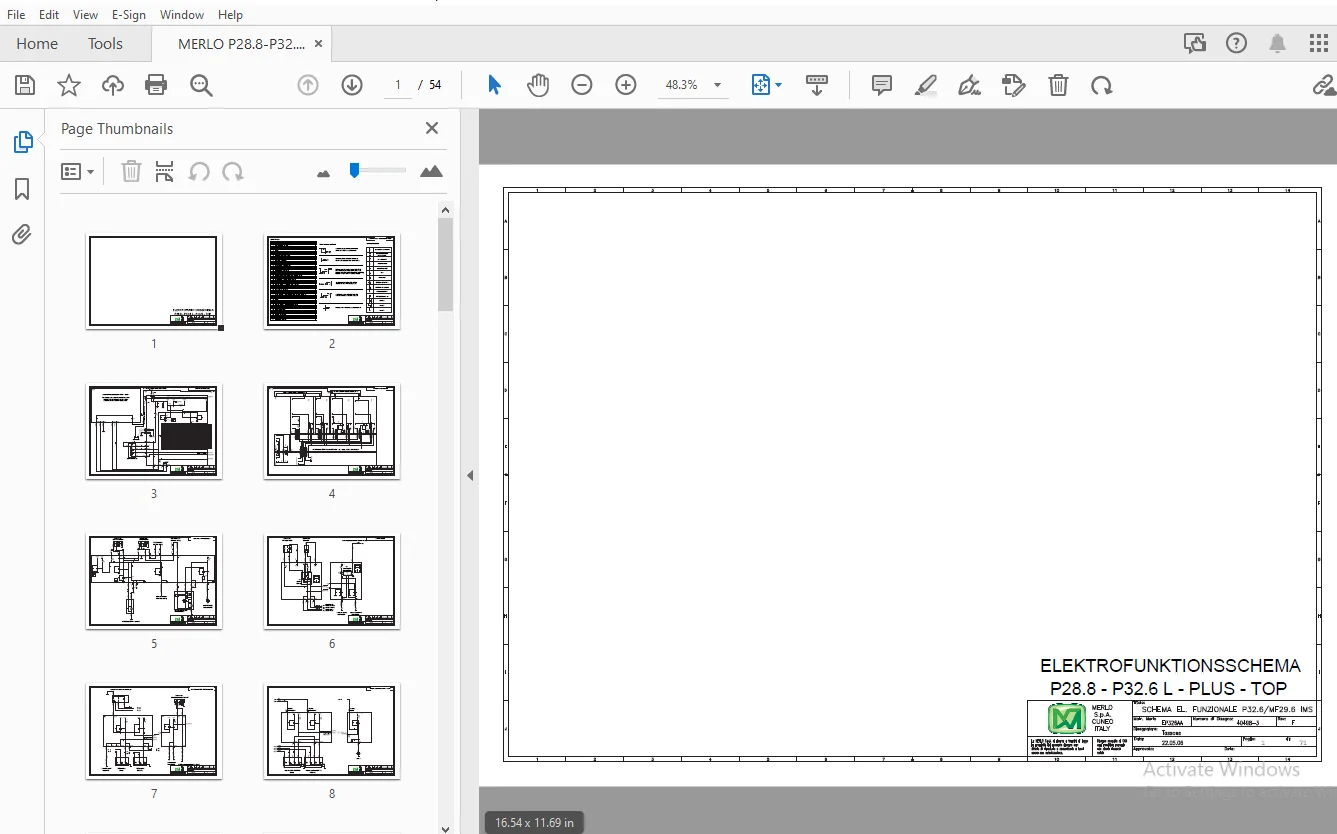Click the page size 16.54 x 11.69 in label

click(x=535, y=823)
